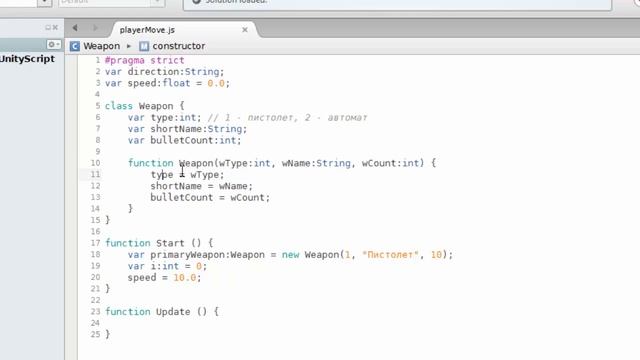
Task: Close the playerMove.js tab
Action: [244, 30]
